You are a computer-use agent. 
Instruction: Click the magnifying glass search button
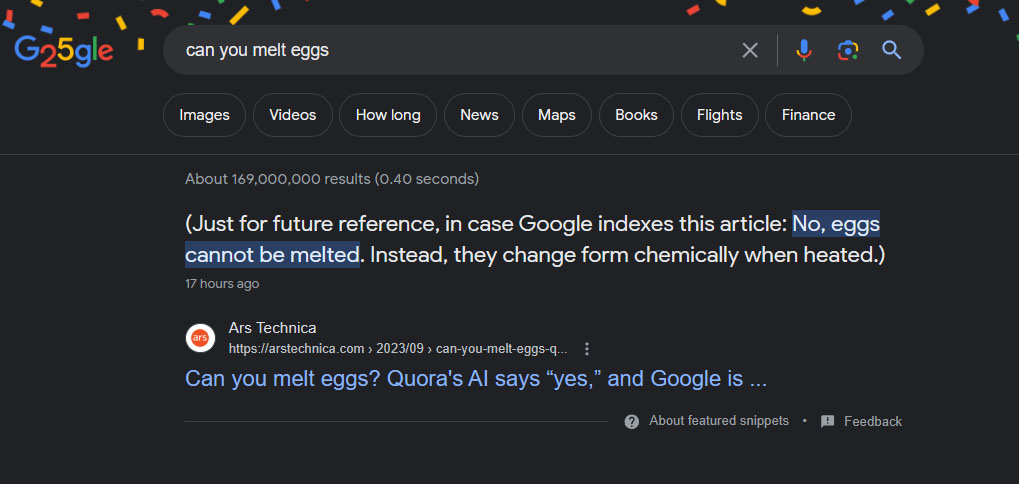pos(892,50)
